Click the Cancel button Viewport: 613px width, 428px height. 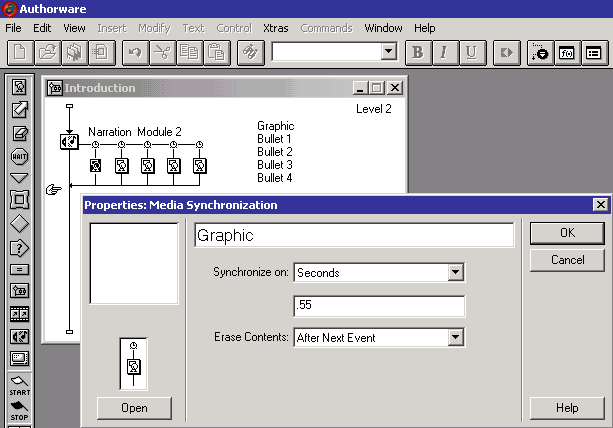[568, 260]
